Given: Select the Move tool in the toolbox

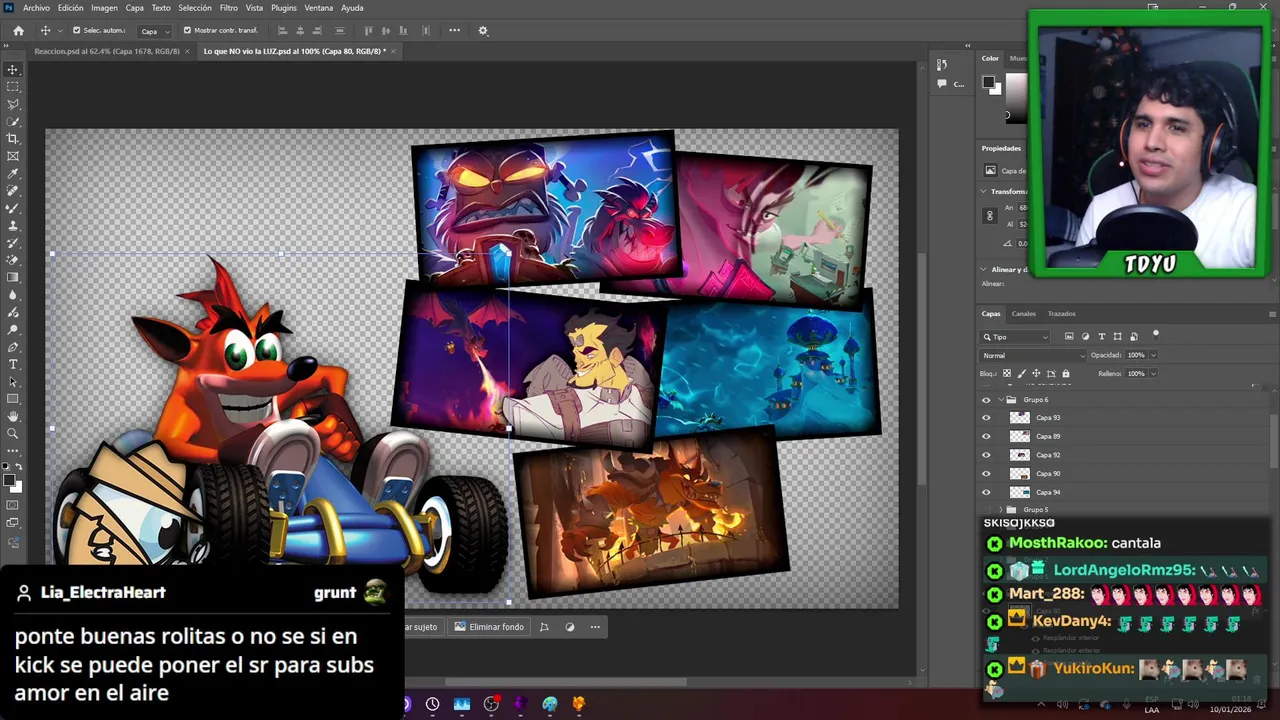Looking at the screenshot, I should 13,70.
